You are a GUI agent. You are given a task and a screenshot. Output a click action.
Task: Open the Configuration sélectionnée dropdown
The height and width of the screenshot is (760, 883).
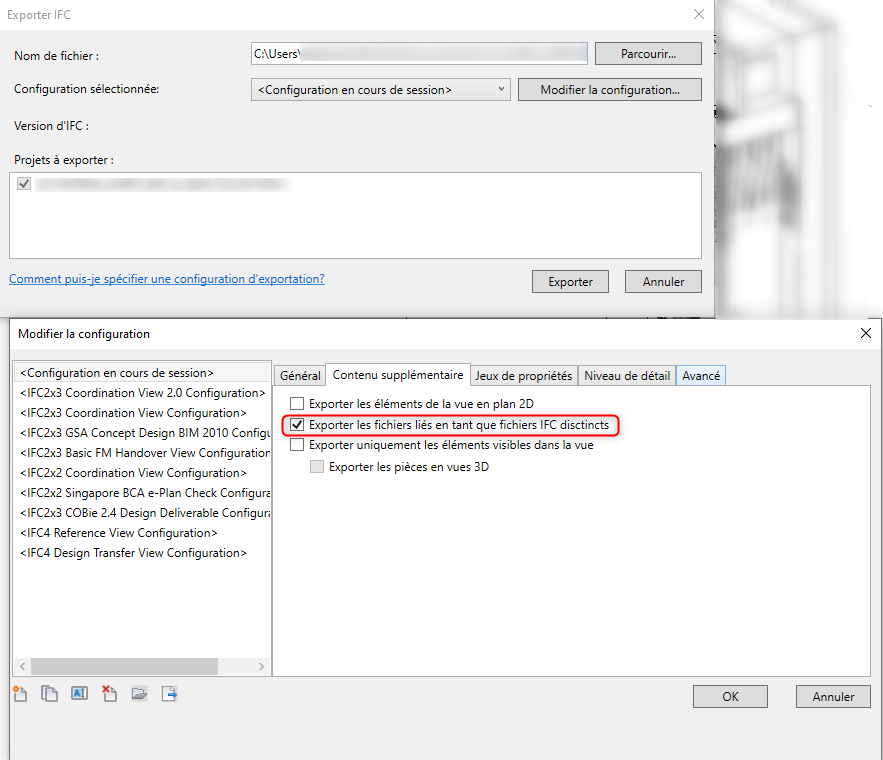(x=380, y=90)
